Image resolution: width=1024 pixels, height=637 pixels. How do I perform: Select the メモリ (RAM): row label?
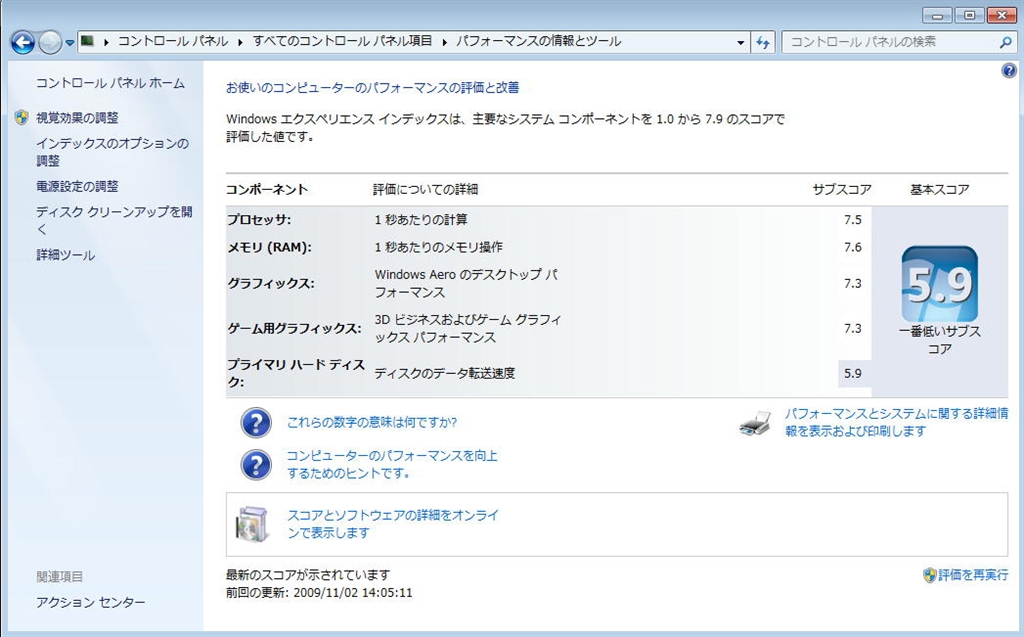point(269,247)
